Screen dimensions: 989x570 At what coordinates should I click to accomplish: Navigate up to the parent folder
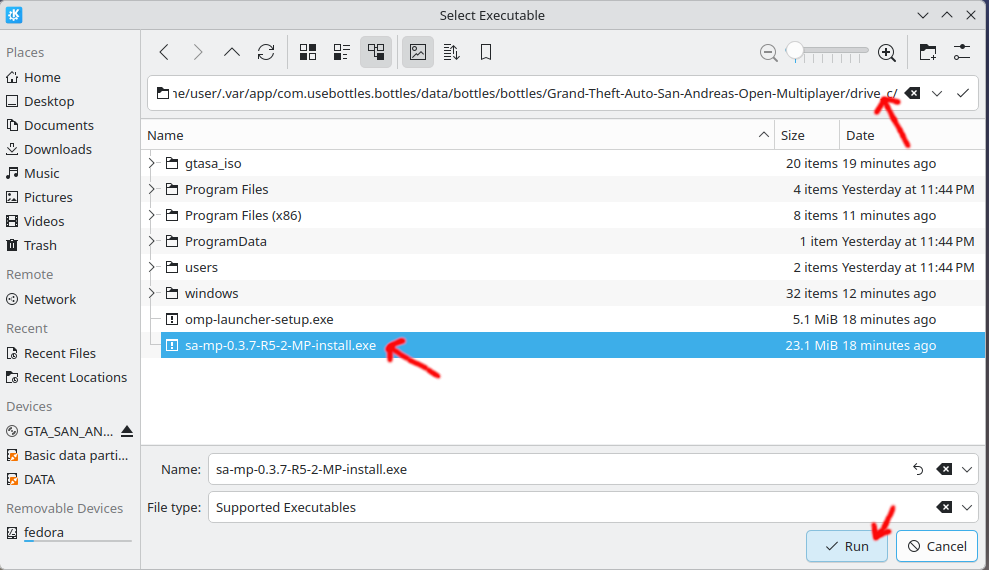[x=232, y=52]
